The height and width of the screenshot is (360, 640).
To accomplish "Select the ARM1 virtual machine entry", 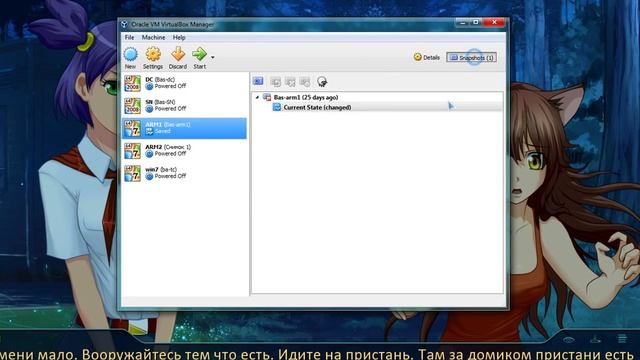I will click(x=184, y=128).
